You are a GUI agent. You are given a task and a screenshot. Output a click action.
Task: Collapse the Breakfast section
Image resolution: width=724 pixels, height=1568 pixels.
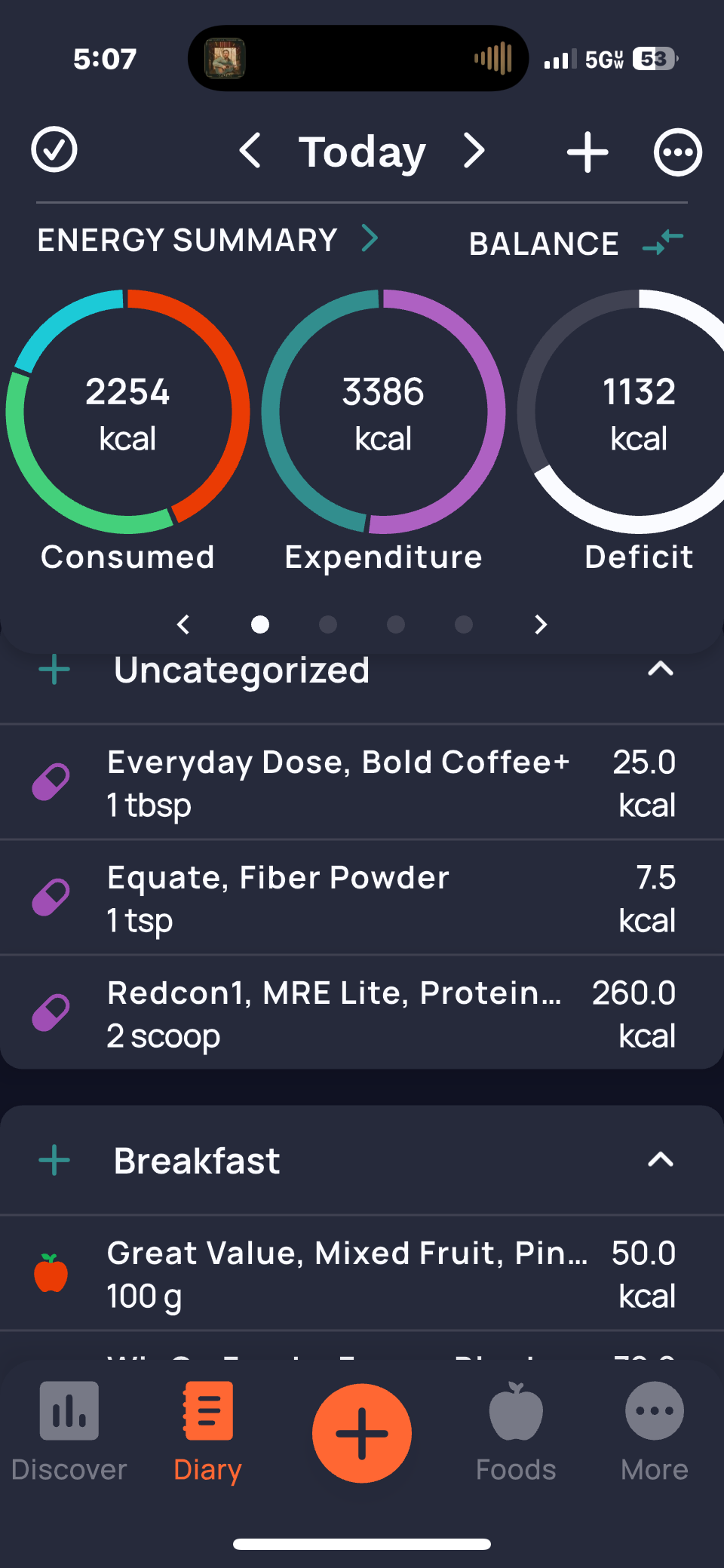pyautogui.click(x=660, y=1160)
